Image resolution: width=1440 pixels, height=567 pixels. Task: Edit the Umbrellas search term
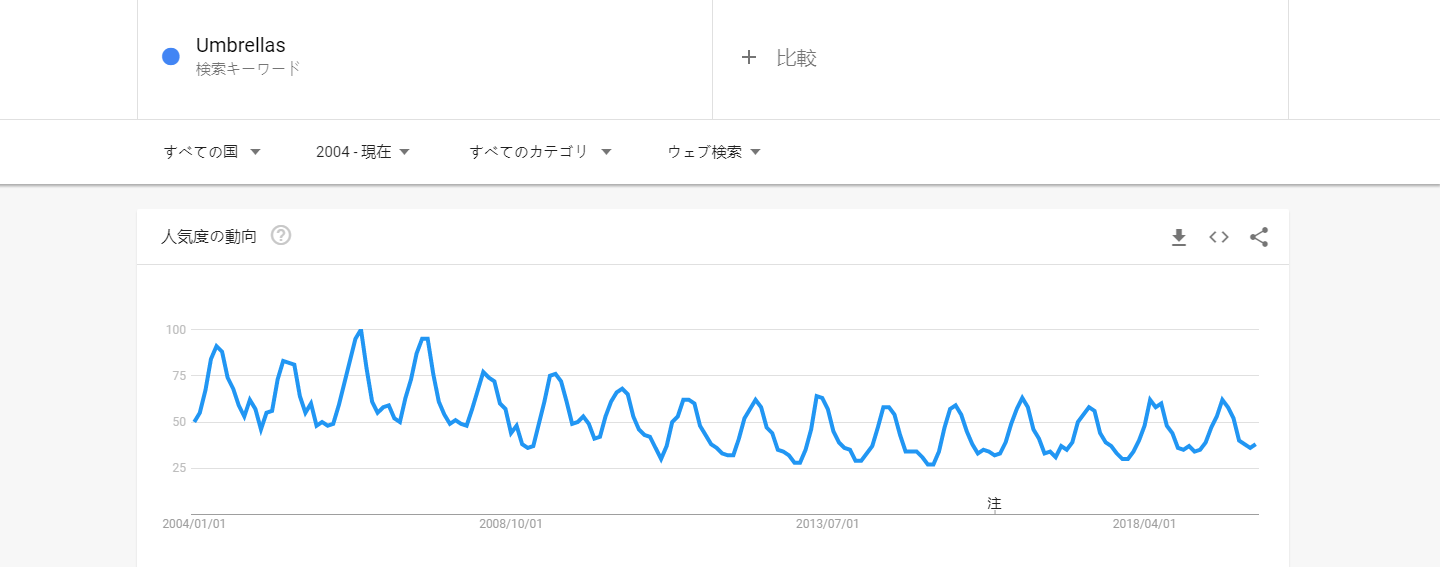tap(241, 45)
